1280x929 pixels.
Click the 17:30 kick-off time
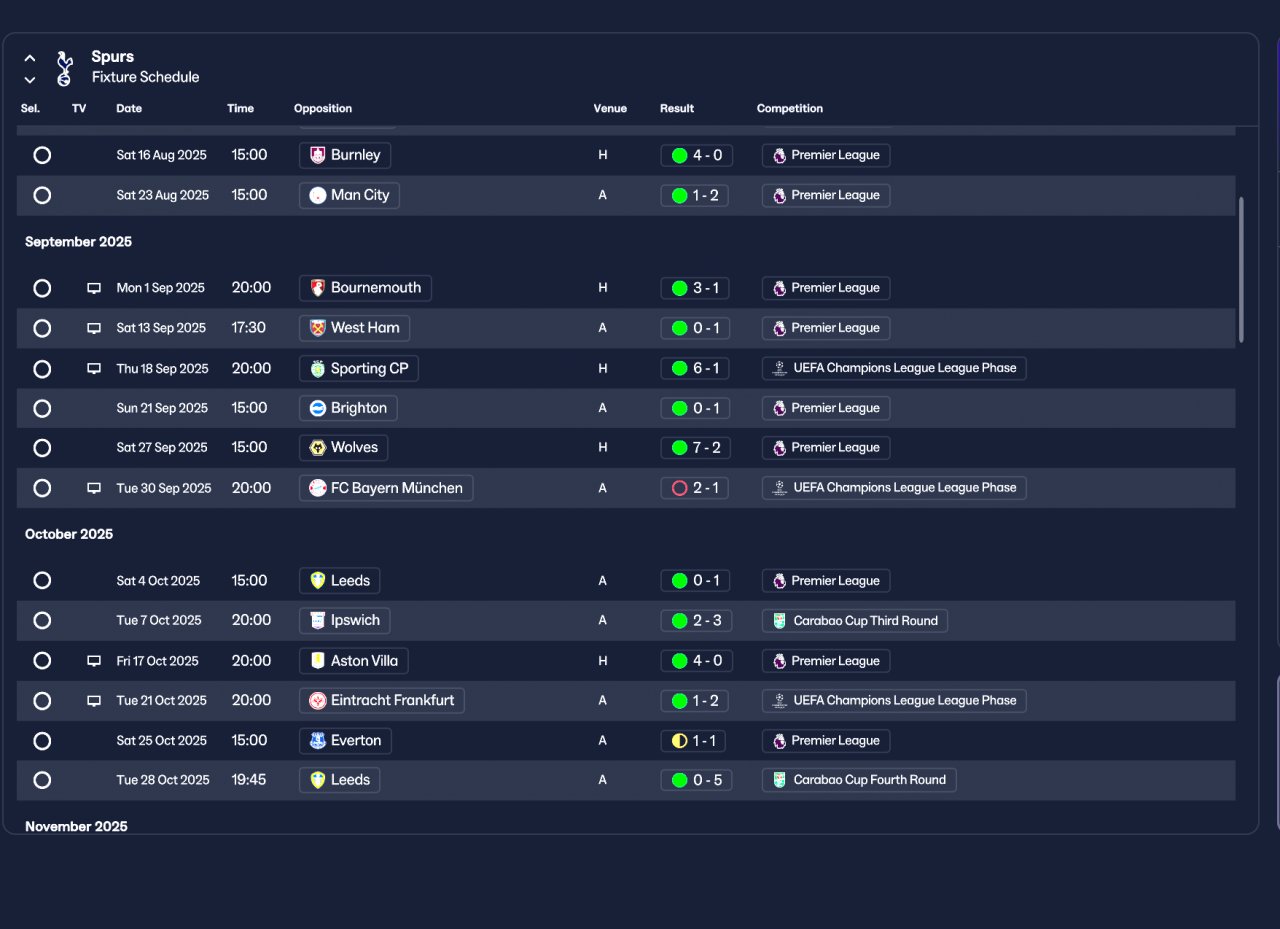point(249,328)
